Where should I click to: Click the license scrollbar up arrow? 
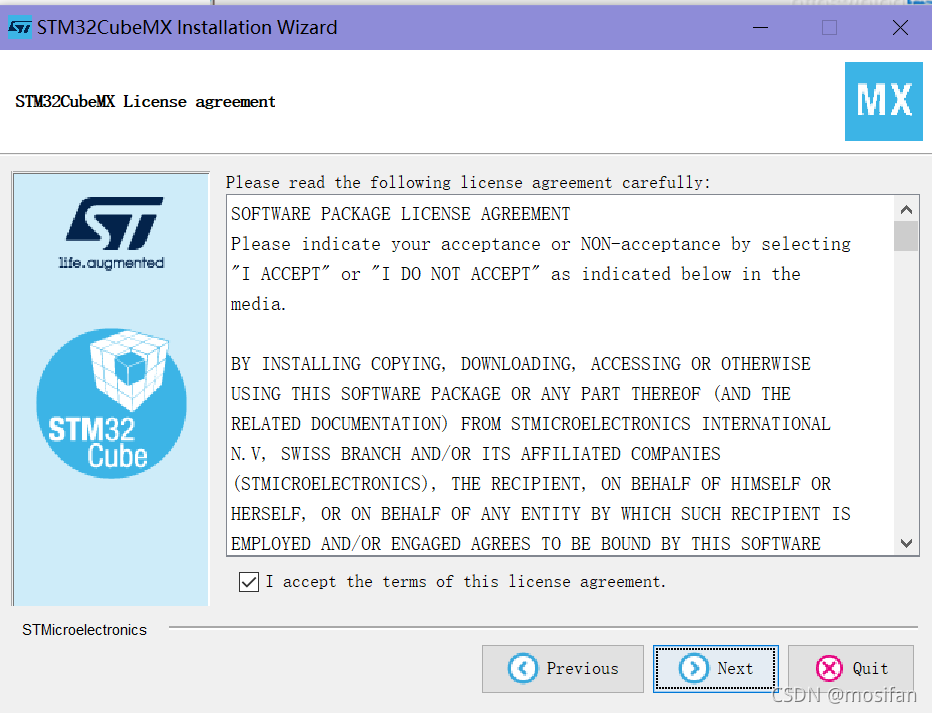(906, 209)
